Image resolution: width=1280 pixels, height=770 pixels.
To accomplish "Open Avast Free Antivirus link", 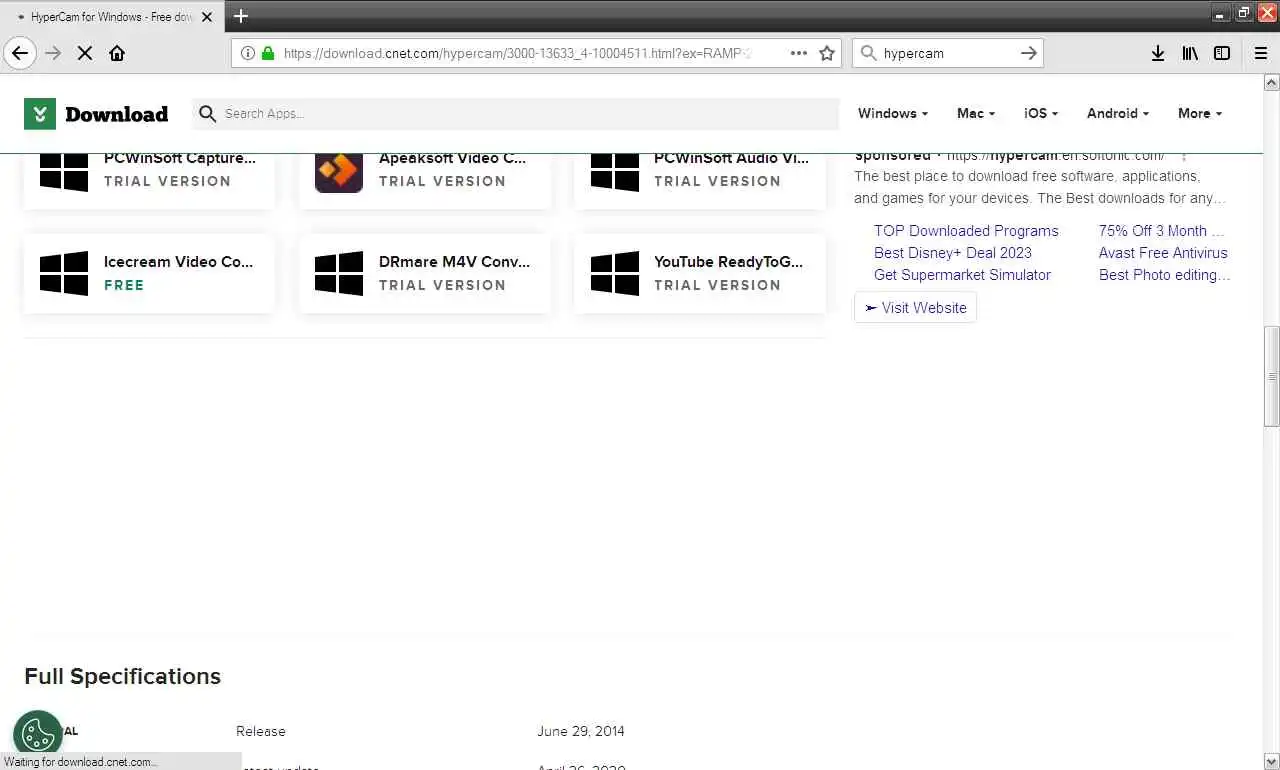I will click(1163, 253).
